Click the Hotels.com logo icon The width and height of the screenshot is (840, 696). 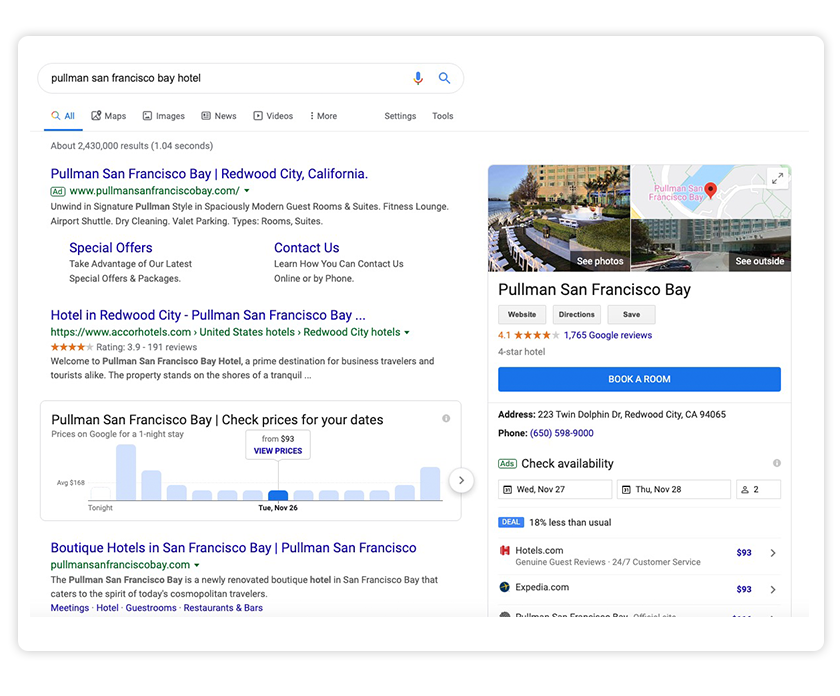[x=504, y=550]
